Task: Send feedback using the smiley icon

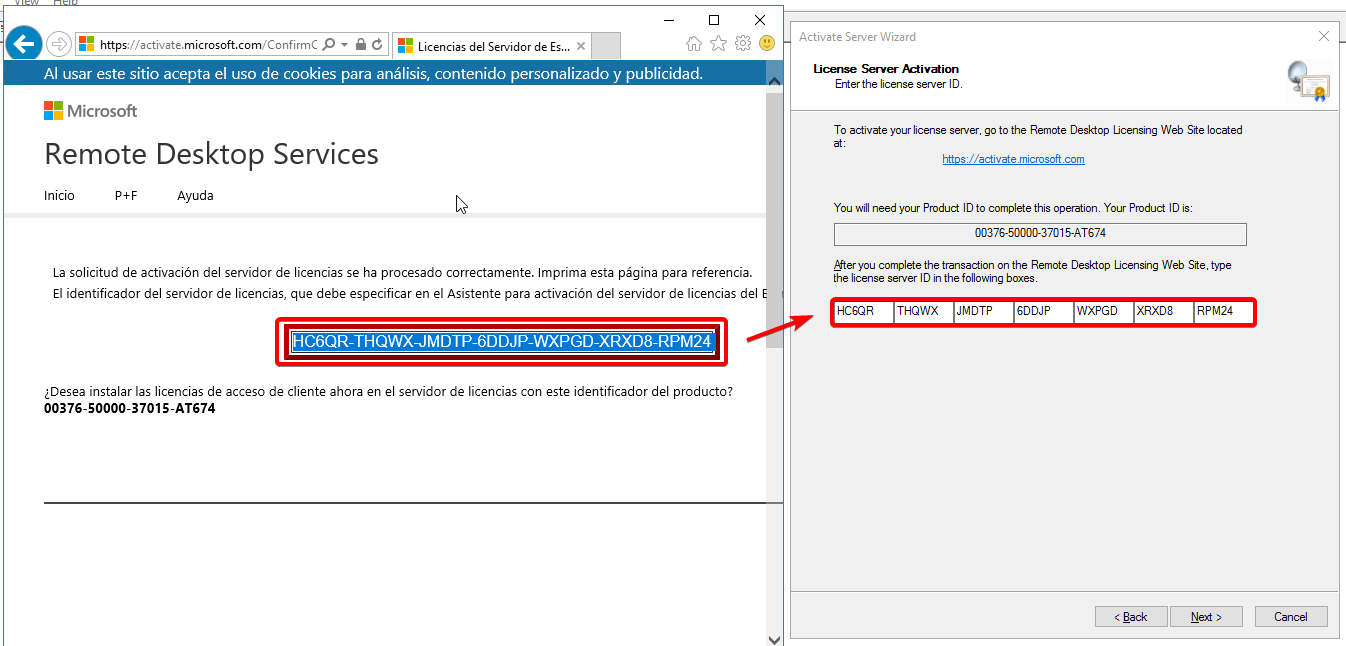Action: point(766,43)
